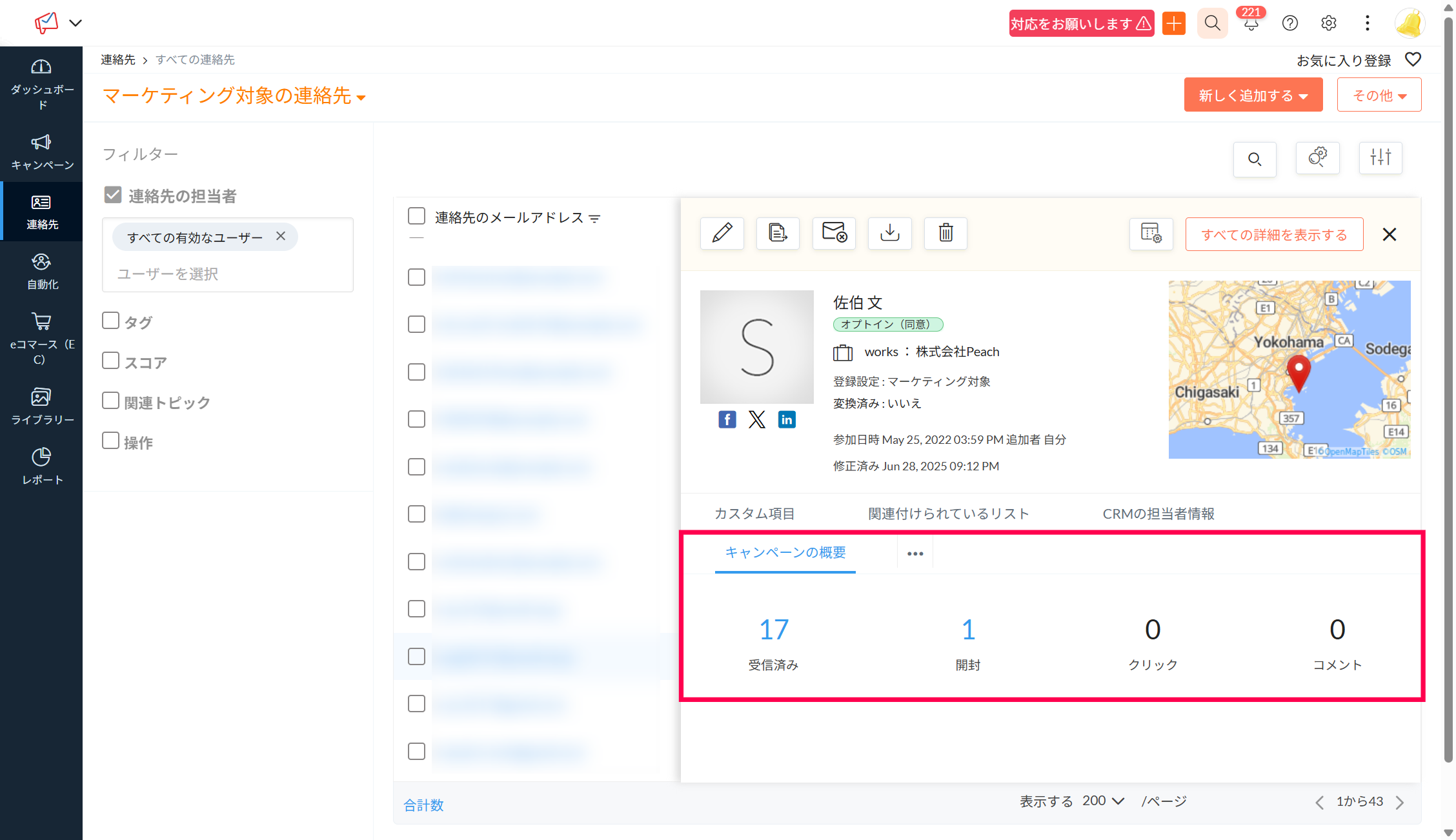
Task: Enable the タグ filter checkbox
Action: click(111, 321)
